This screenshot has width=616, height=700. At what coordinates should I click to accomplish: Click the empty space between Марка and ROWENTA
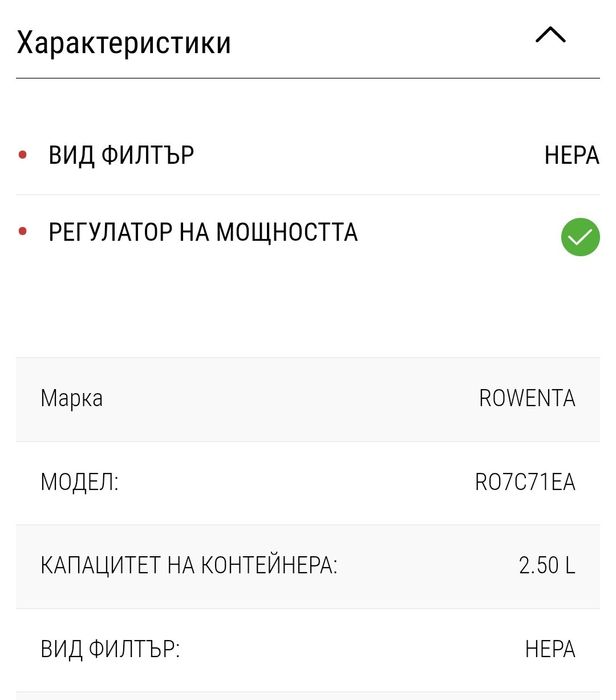tap(290, 398)
